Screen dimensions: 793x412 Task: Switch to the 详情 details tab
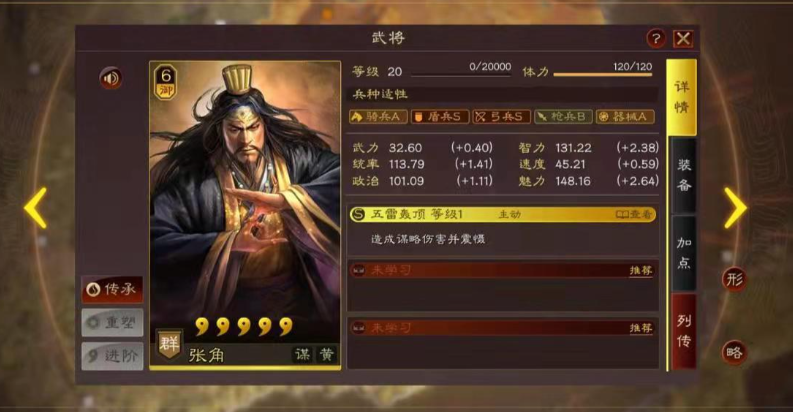(682, 97)
